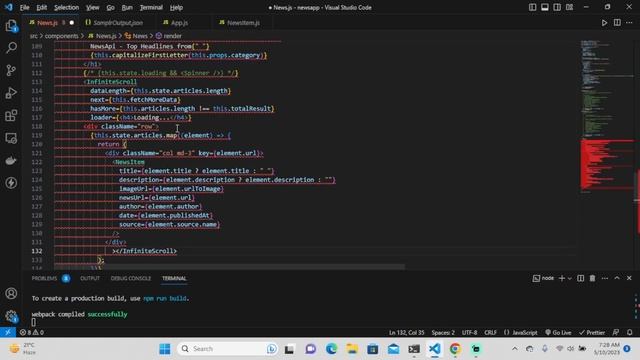The width and height of the screenshot is (640, 360).
Task: Open the File menu
Action: [24, 7]
